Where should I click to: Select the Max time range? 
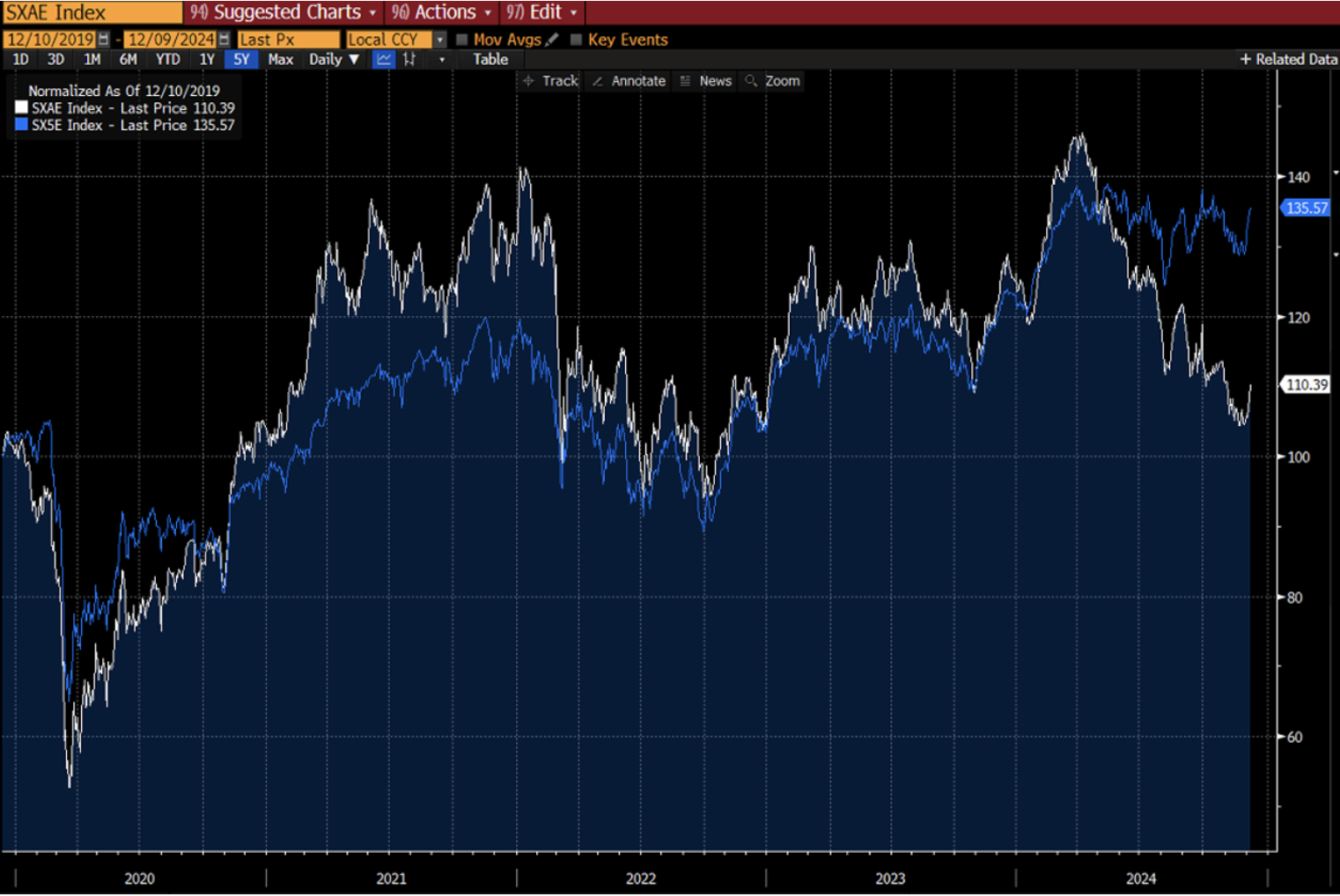(280, 60)
